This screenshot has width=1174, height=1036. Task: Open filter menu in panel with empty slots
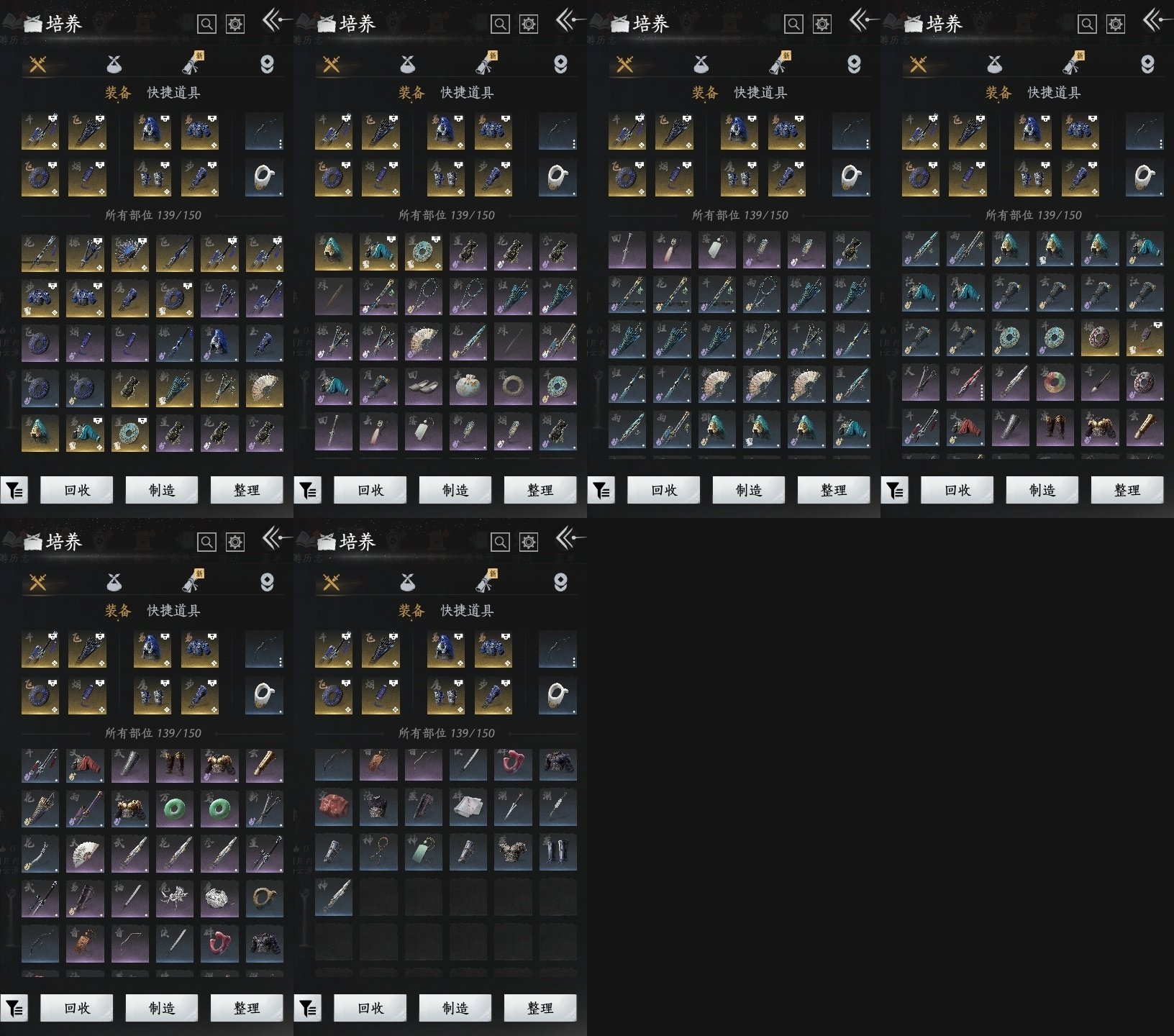(308, 1009)
